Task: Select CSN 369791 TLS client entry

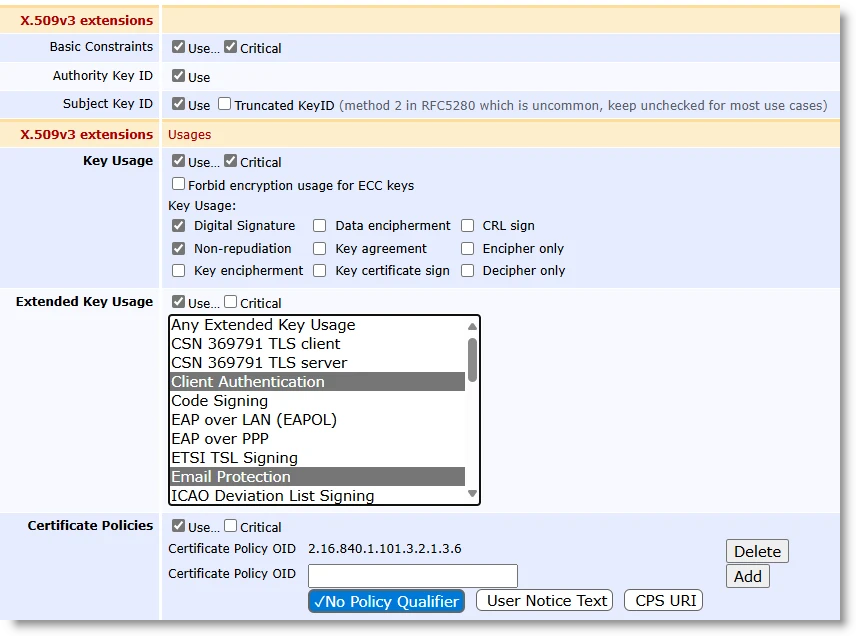Action: [x=317, y=344]
